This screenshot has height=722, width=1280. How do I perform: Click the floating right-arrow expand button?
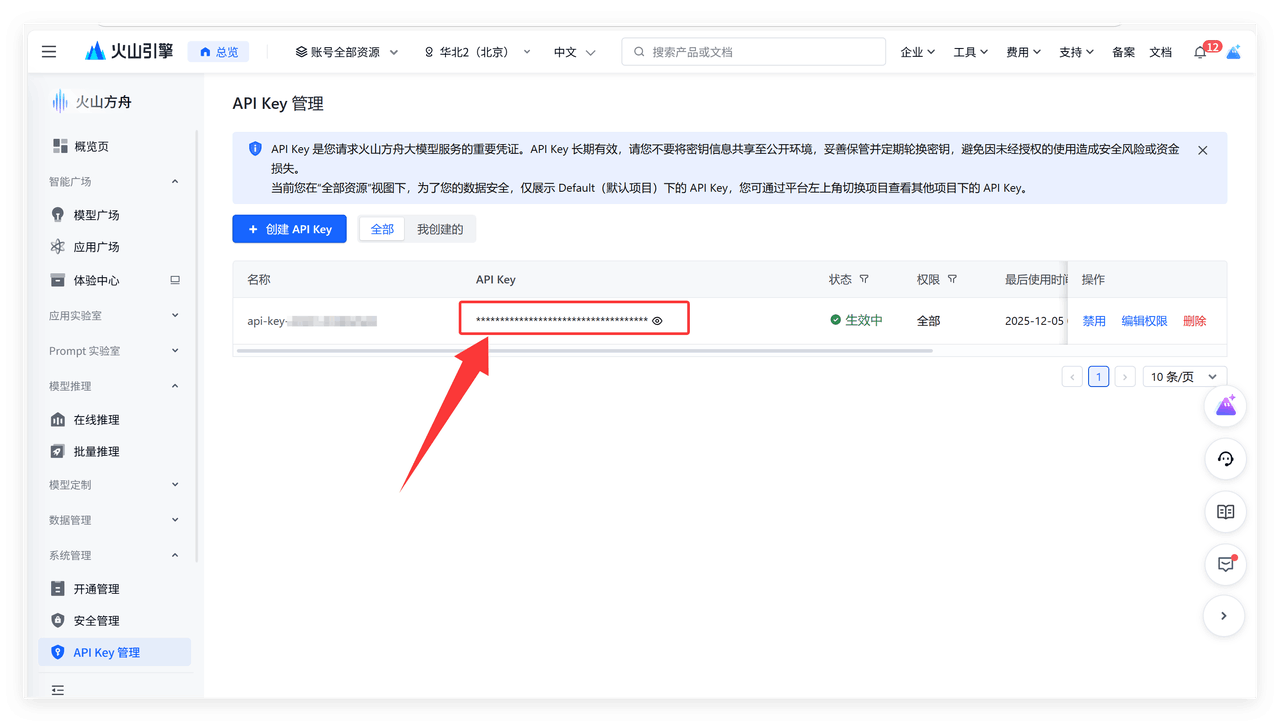[1224, 616]
